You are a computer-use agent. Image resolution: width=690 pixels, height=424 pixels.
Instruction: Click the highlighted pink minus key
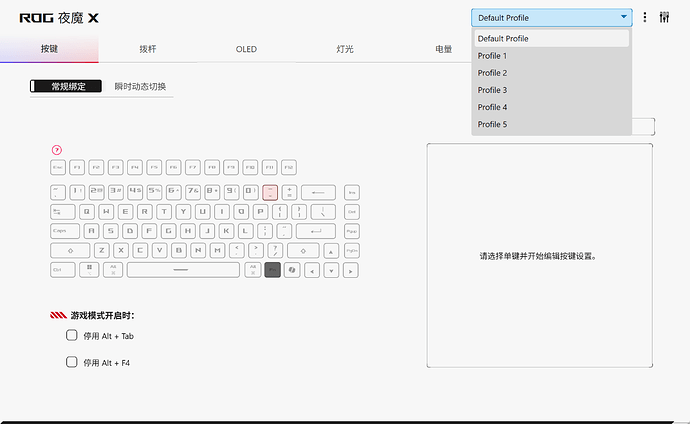[270, 192]
